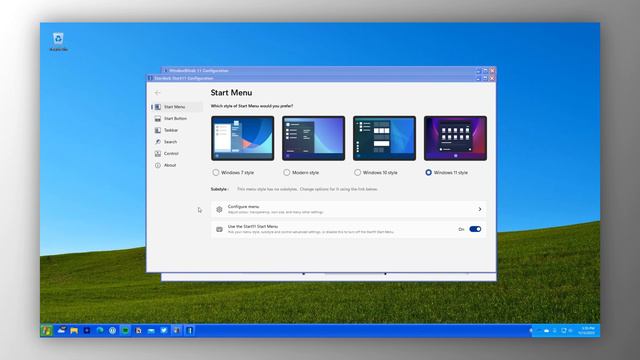The width and height of the screenshot is (640, 360).
Task: Click the network tray icon
Action: pyautogui.click(x=563, y=331)
